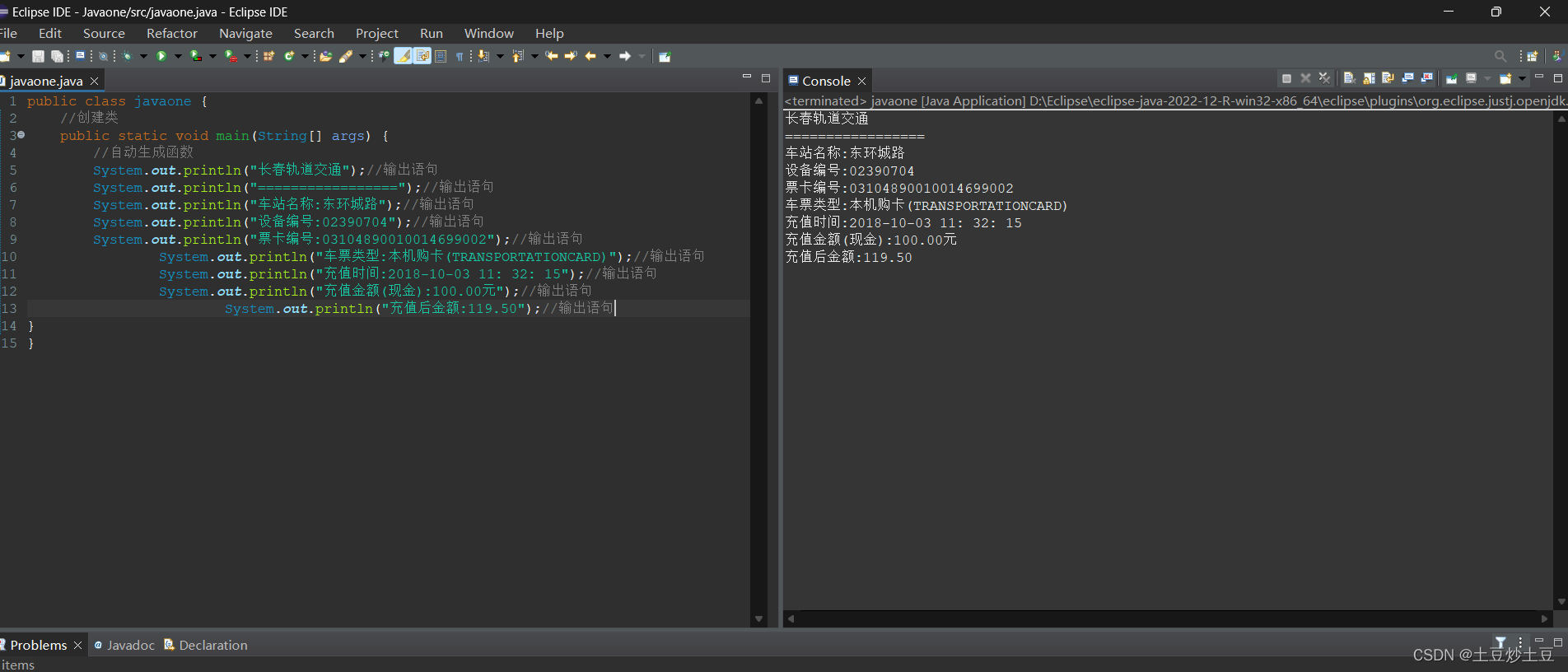1568x672 pixels.
Task: Collapse the main method at line 3
Action: coord(21,134)
